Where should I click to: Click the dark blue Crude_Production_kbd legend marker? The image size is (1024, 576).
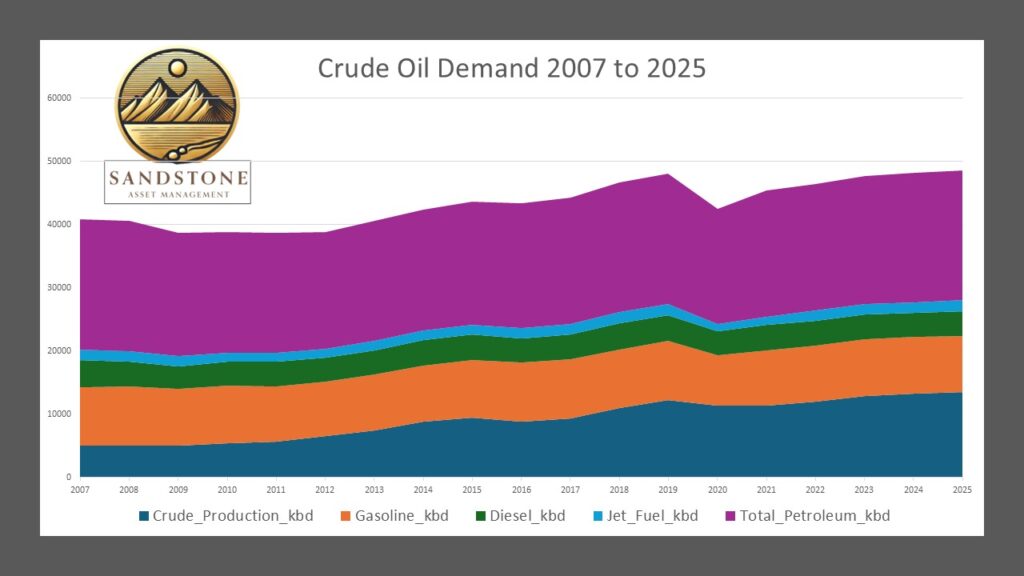tap(144, 516)
